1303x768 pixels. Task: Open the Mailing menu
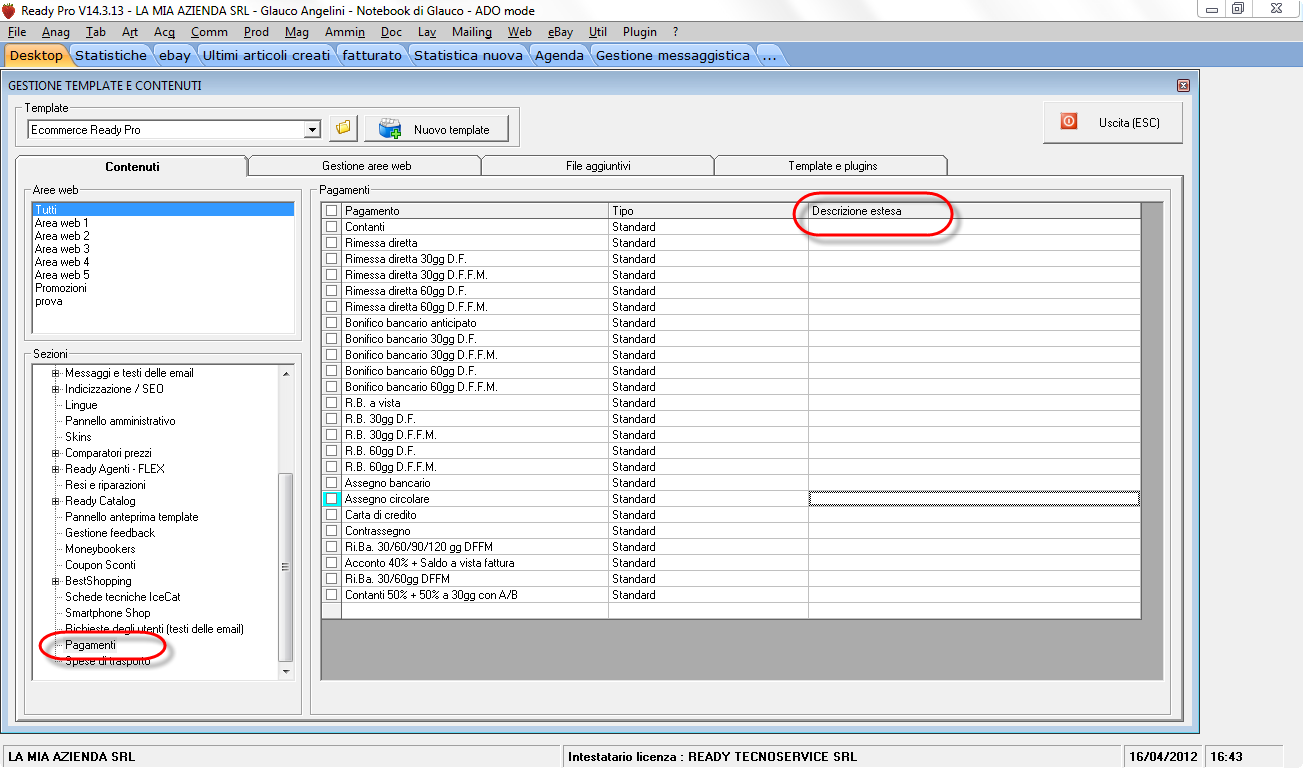click(x=471, y=32)
